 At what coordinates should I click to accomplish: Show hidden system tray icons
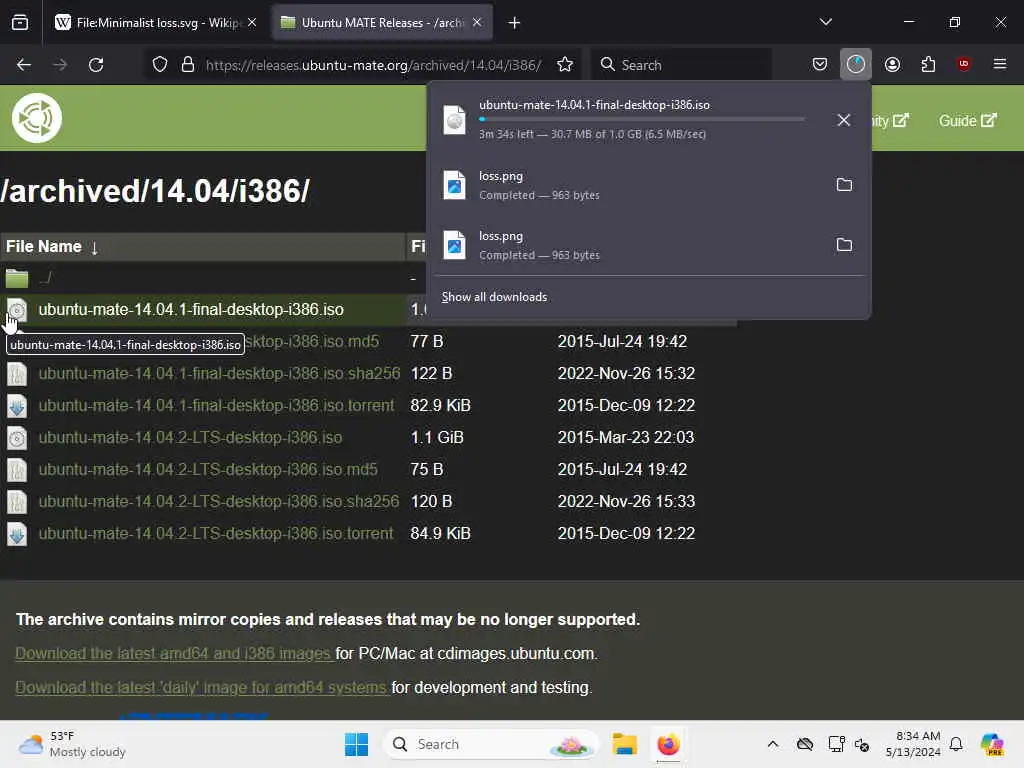[773, 744]
